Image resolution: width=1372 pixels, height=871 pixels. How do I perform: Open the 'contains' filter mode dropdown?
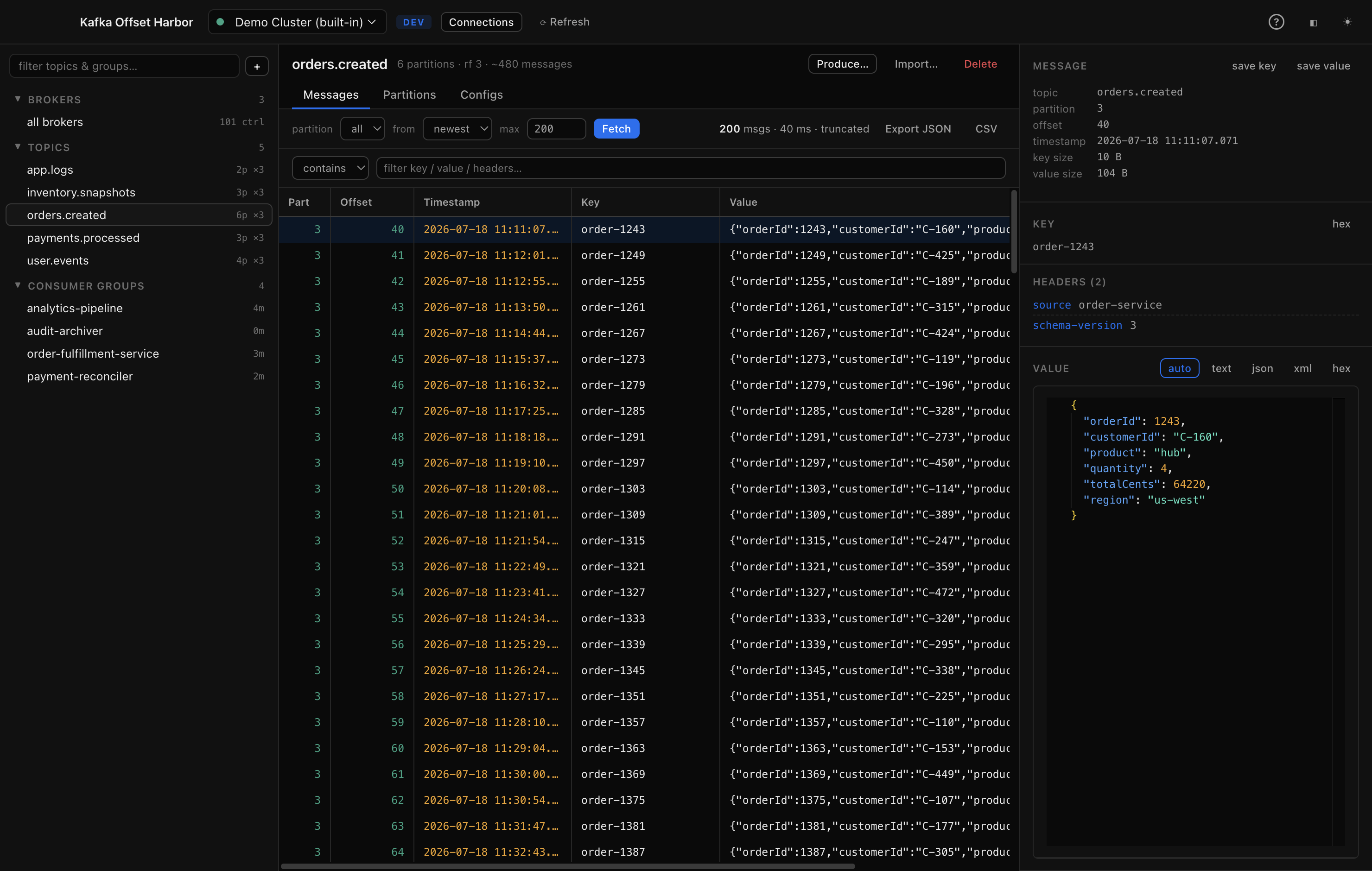(x=330, y=168)
